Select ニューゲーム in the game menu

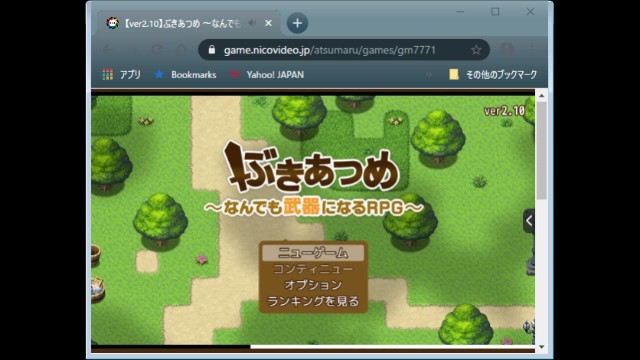click(x=313, y=253)
